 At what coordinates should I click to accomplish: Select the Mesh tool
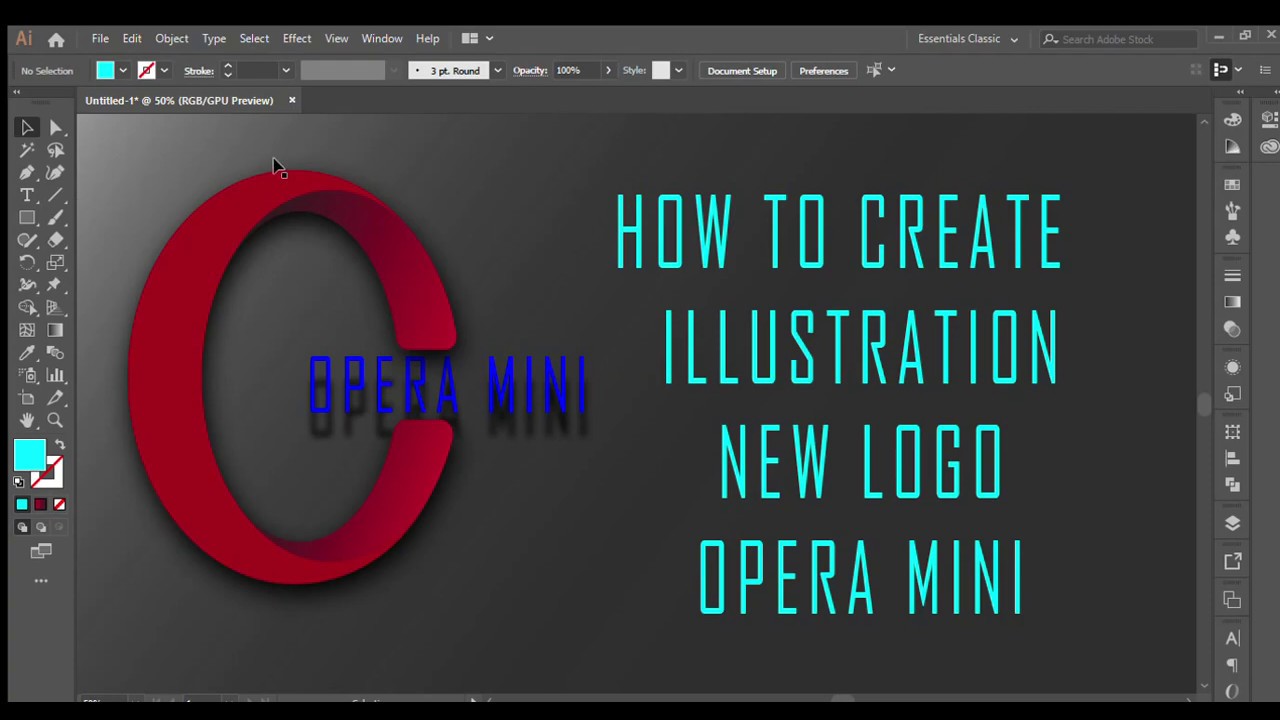click(x=27, y=330)
